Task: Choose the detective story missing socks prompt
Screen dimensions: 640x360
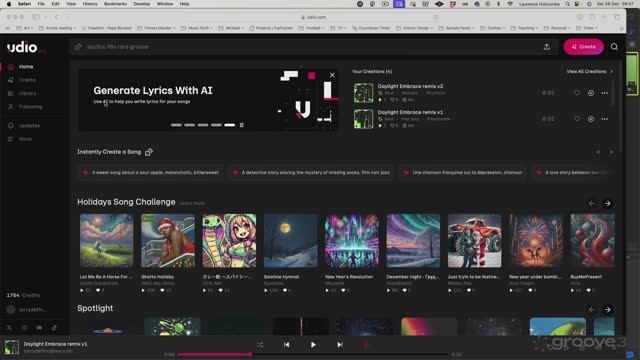Action: tap(311, 173)
